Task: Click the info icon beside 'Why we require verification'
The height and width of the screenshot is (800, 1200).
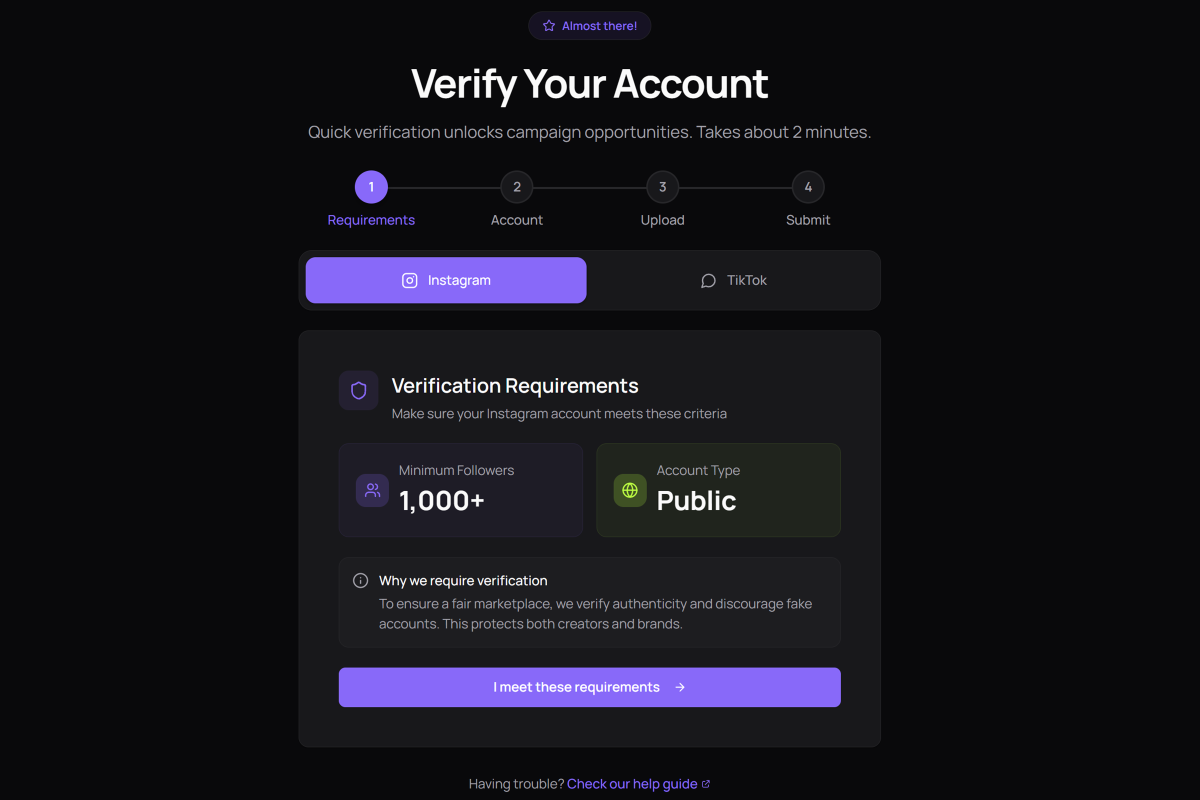Action: click(359, 580)
